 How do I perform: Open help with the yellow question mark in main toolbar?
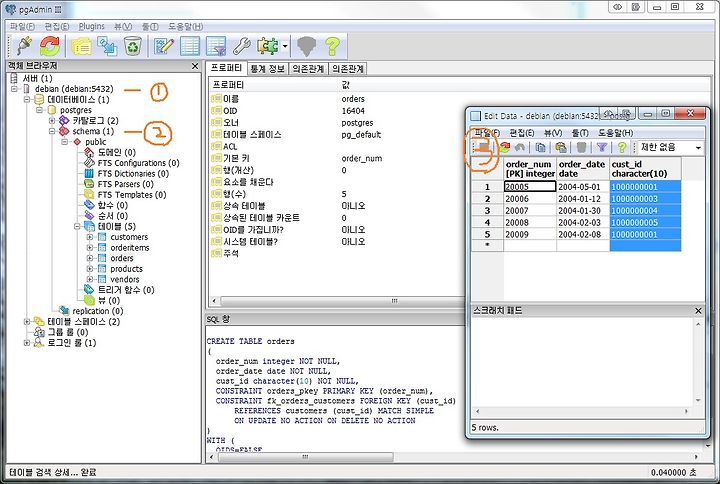point(332,46)
